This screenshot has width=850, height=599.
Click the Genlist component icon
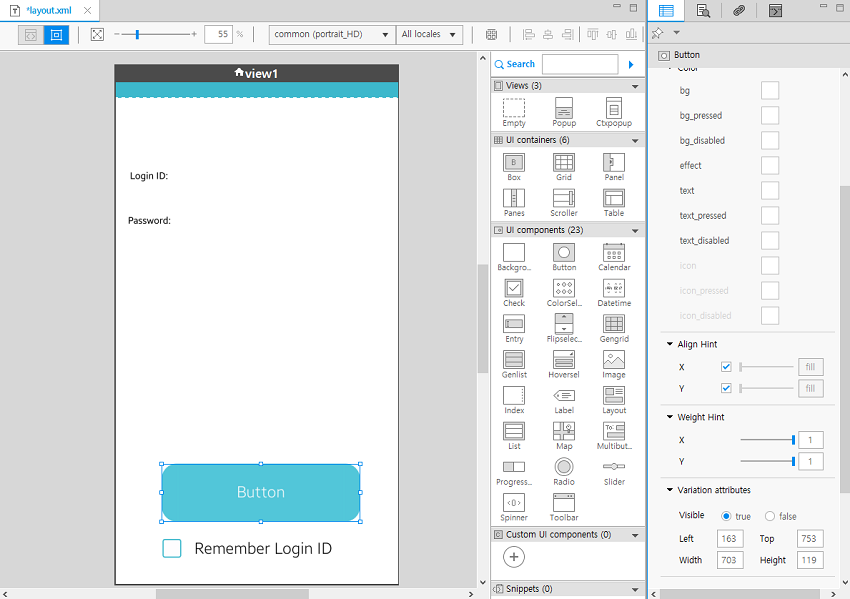[x=514, y=360]
